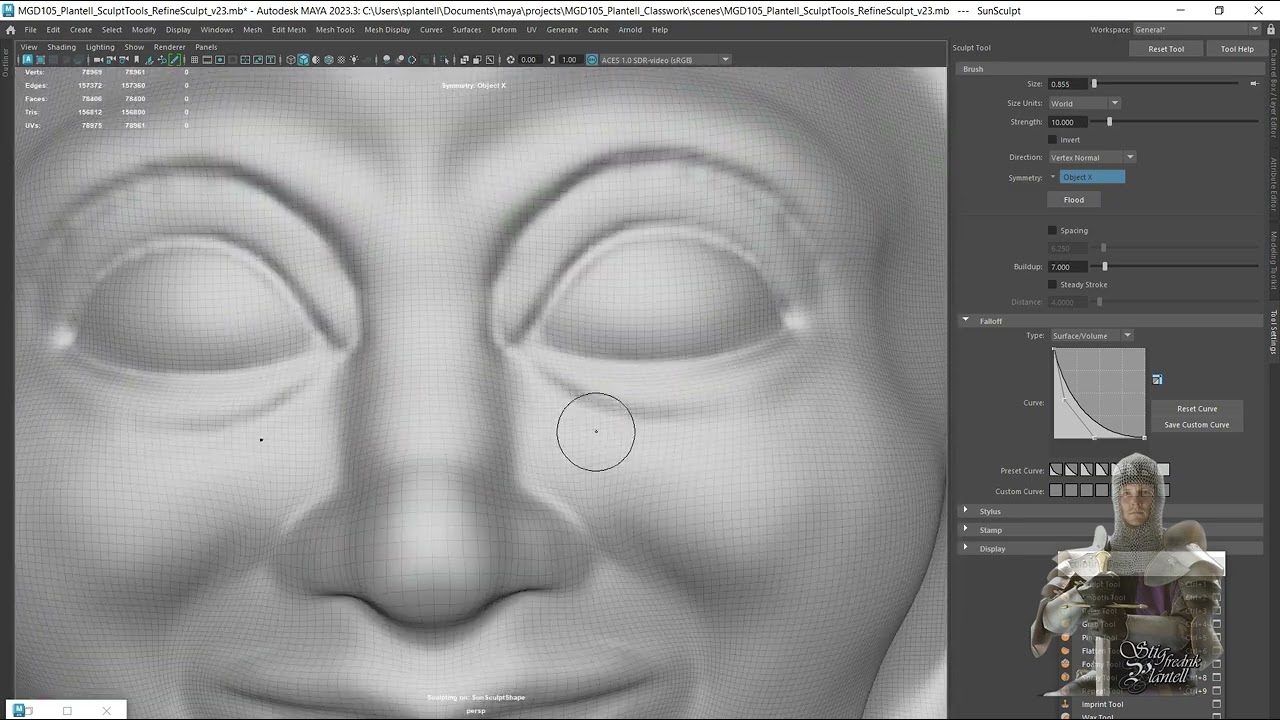Screen dimensions: 1280x720
Task: Click the Resolution Gate icon
Action: point(220,60)
